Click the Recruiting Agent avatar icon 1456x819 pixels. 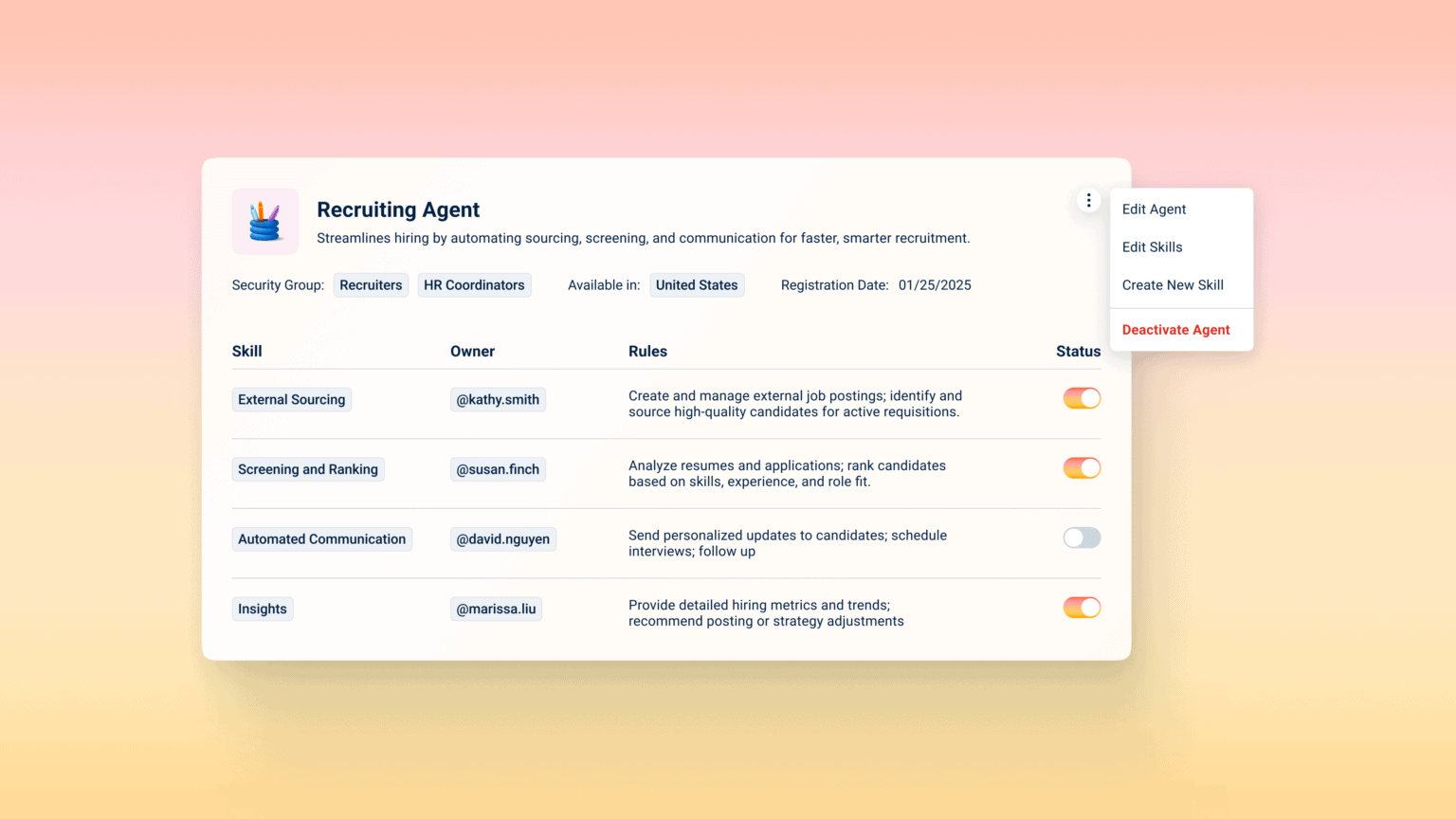click(x=265, y=221)
